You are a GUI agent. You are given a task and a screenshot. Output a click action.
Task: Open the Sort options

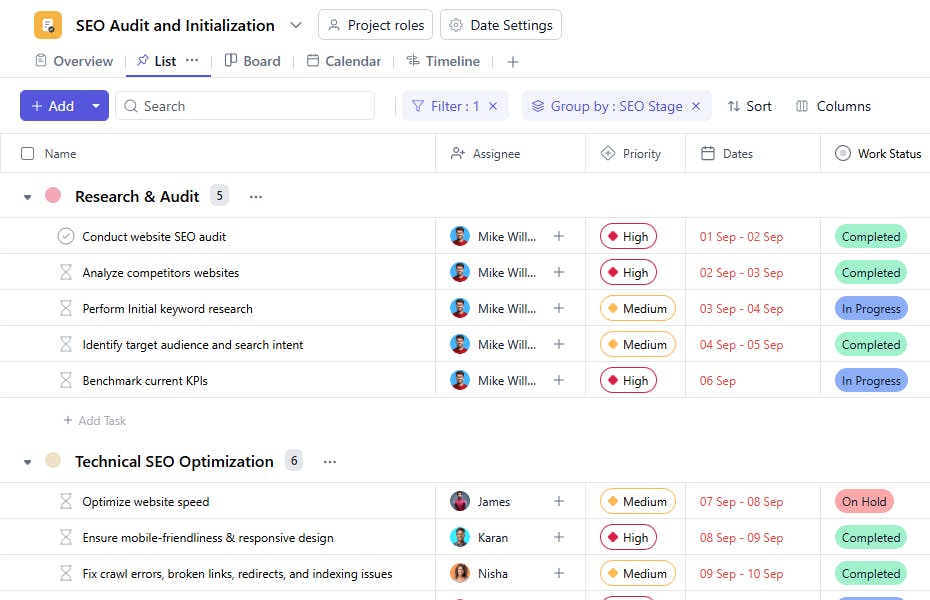click(x=749, y=105)
